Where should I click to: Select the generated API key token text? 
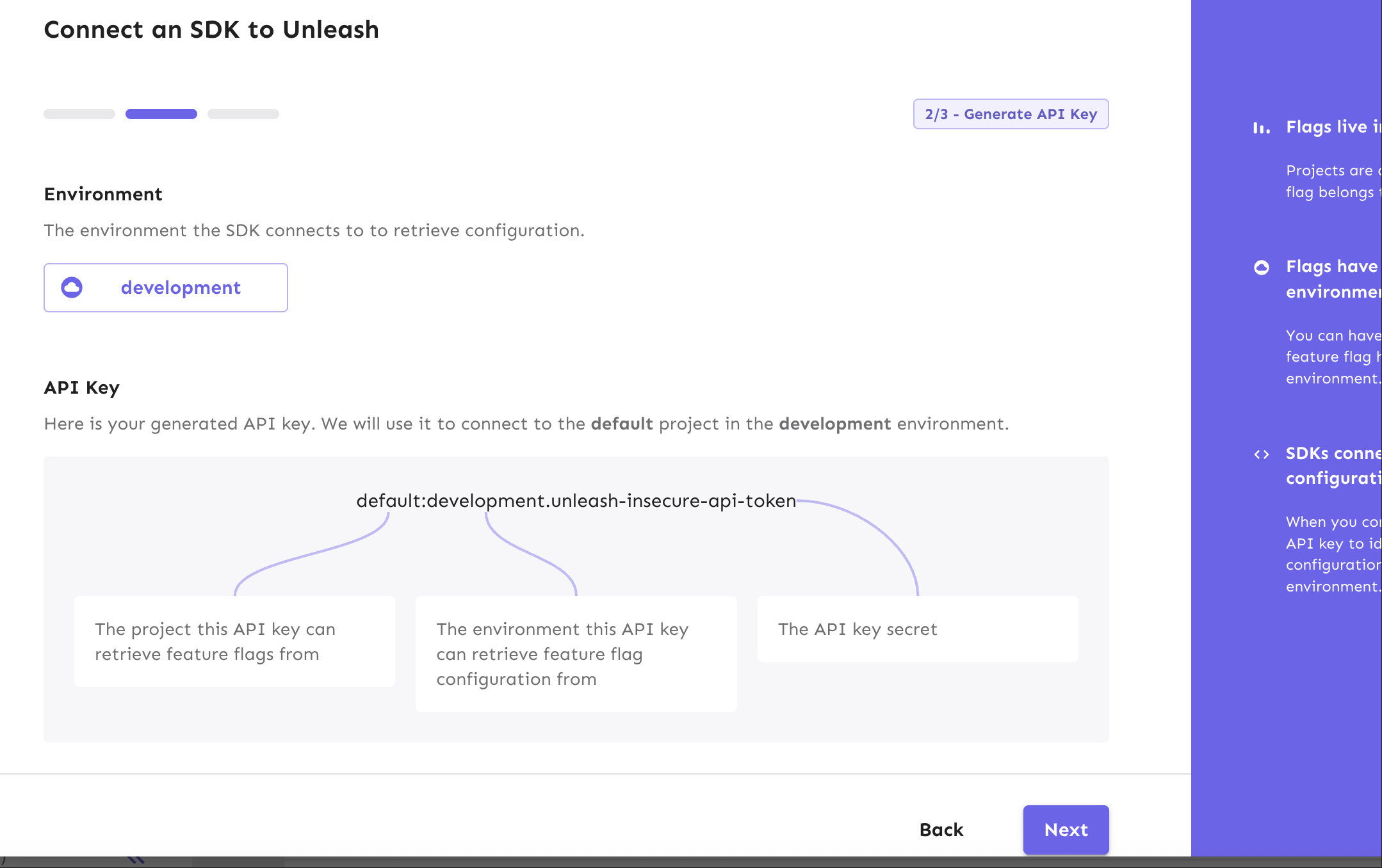[x=576, y=501]
